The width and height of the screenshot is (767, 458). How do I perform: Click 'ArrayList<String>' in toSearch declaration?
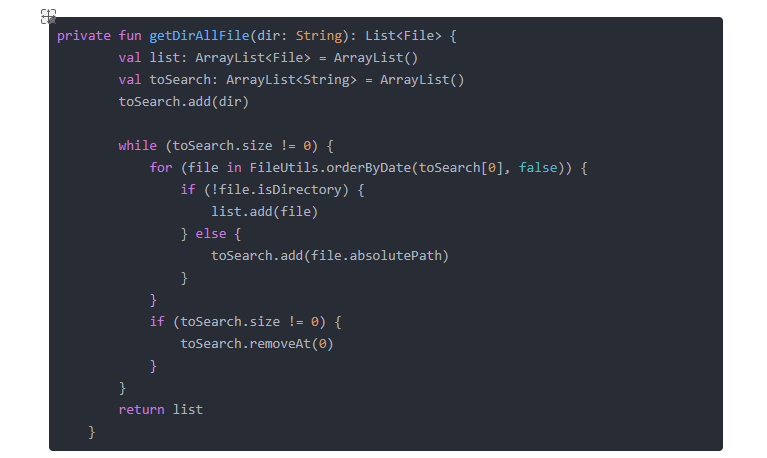[291, 80]
